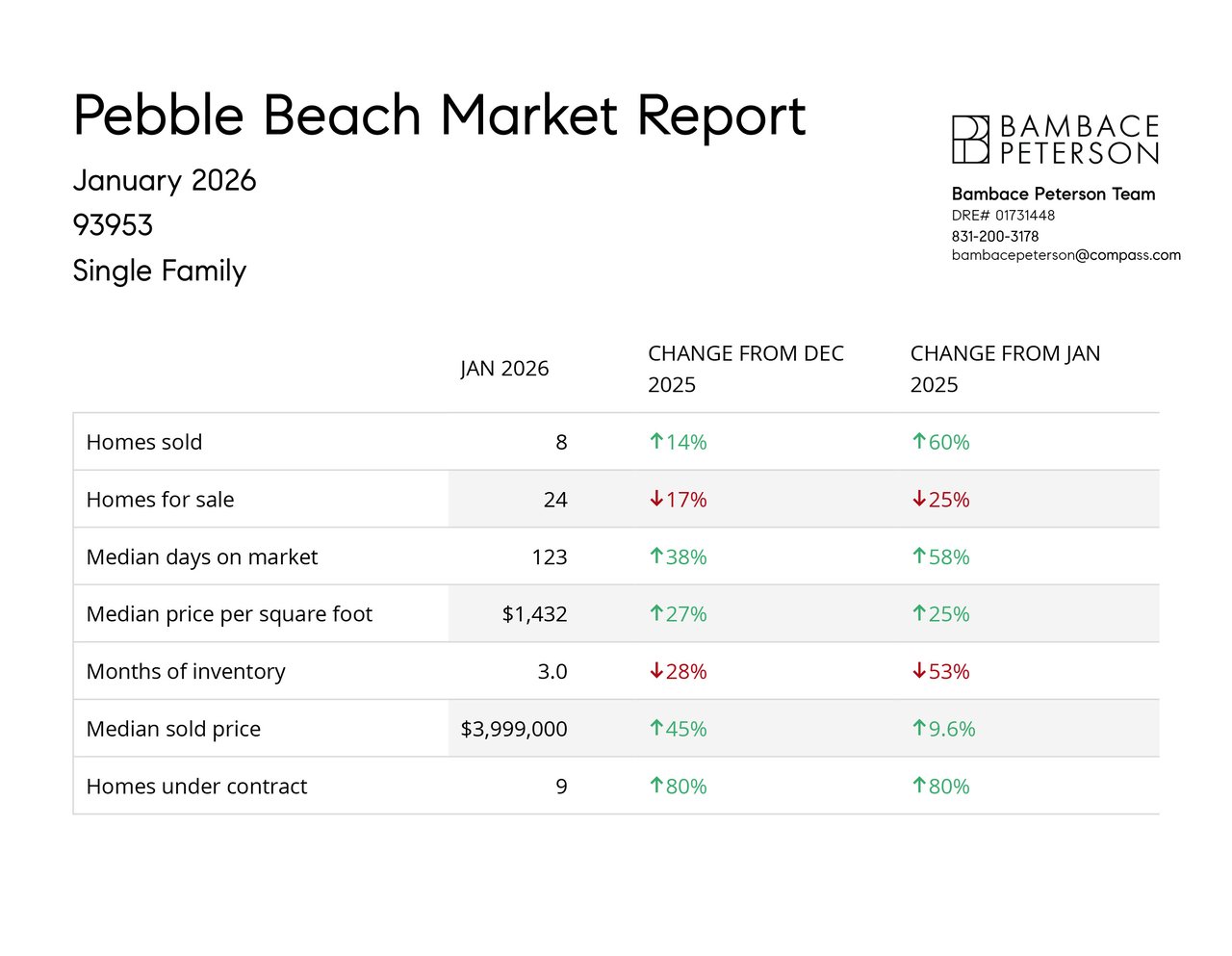Viewport: 1232px width, 956px height.
Task: Click the green up arrow beside 60%
Action: coord(919,442)
